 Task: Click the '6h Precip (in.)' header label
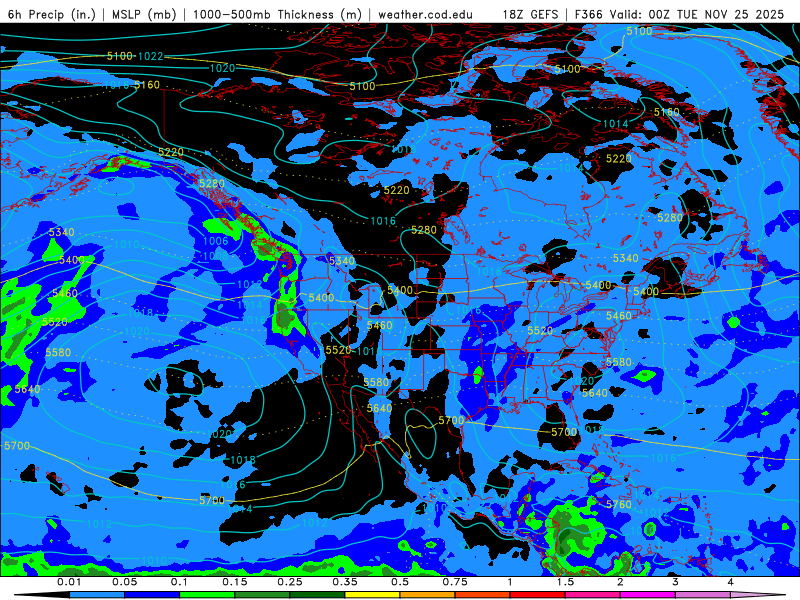point(52,14)
